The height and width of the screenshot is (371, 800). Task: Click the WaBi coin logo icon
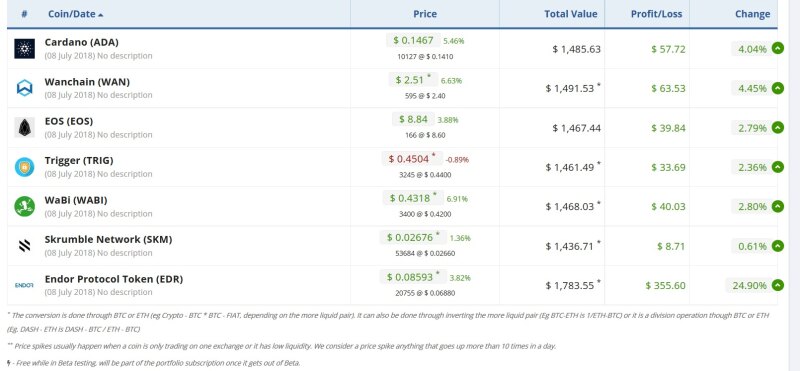tap(24, 206)
